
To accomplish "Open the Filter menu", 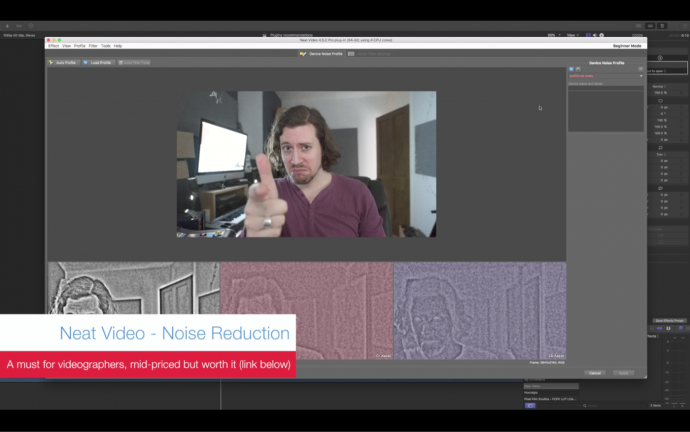I will tap(93, 46).
